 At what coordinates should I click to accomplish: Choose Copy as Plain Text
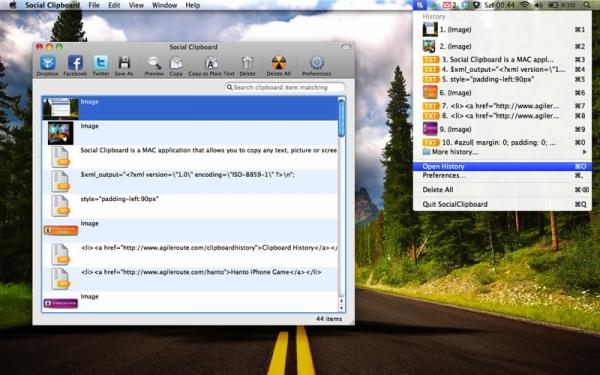pos(211,65)
